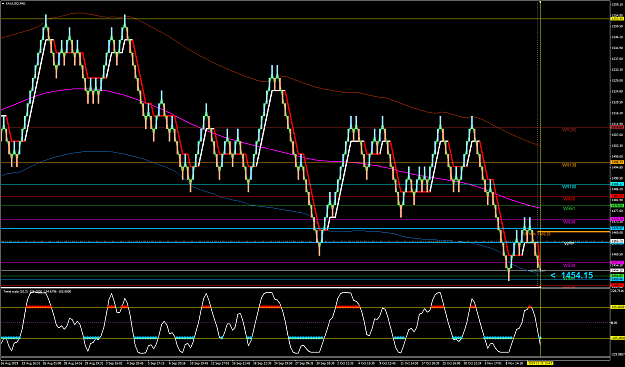Click the bright green price tag beside the green level

(x=617, y=206)
